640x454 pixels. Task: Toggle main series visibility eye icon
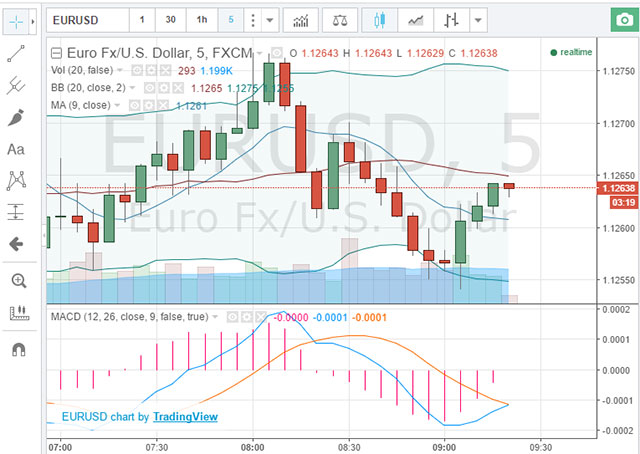tap(277, 53)
